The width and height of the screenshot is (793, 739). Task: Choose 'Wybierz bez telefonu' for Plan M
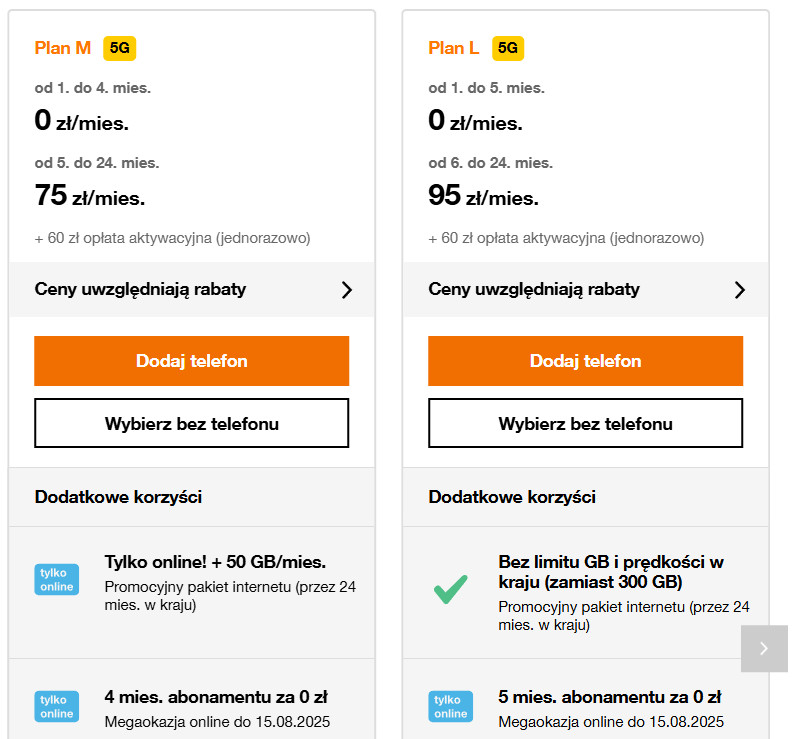click(x=192, y=423)
